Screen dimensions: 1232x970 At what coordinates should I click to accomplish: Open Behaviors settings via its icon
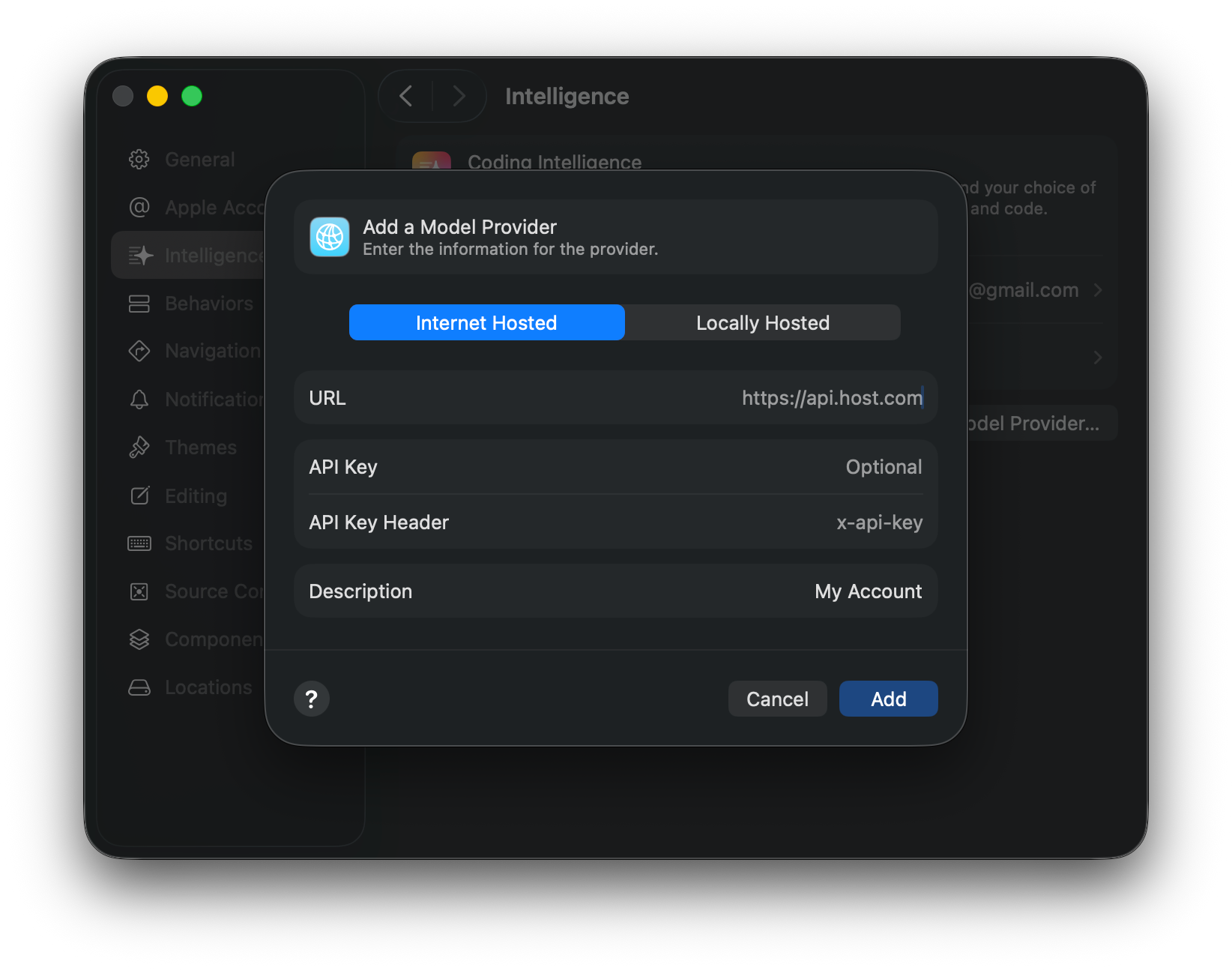[139, 303]
